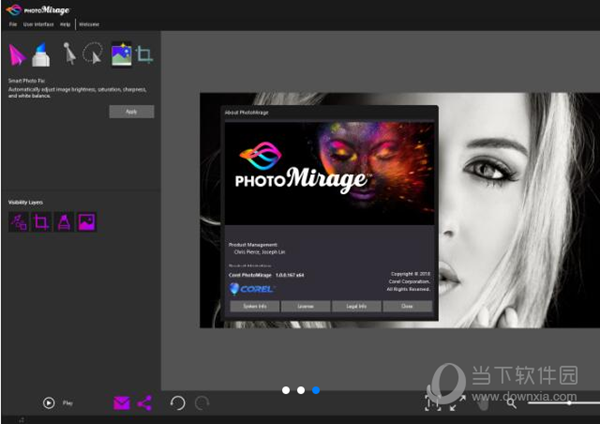Screen dimensions: 600x424
Task: Click the 'Play' label next to play icon
Action: (x=68, y=403)
